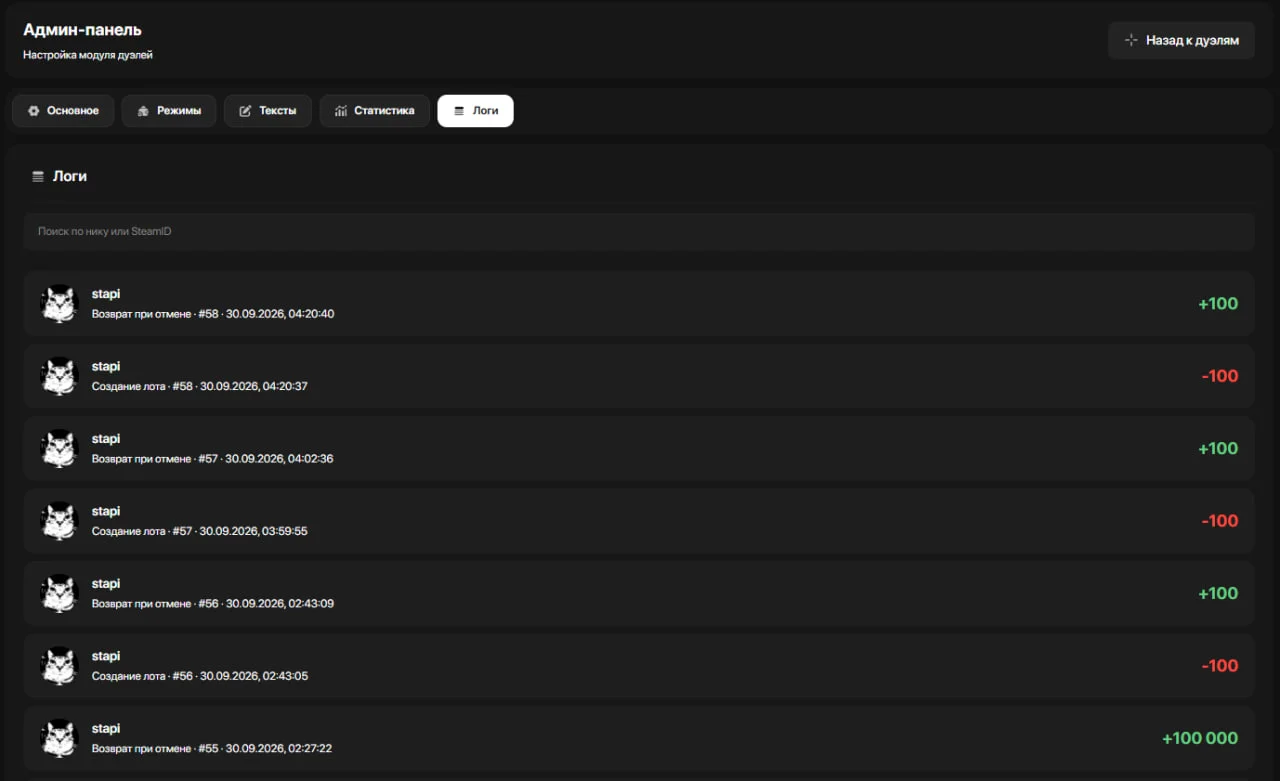Click the +100 amount at 02:43:09
The image size is (1280, 781).
[x=1218, y=593]
